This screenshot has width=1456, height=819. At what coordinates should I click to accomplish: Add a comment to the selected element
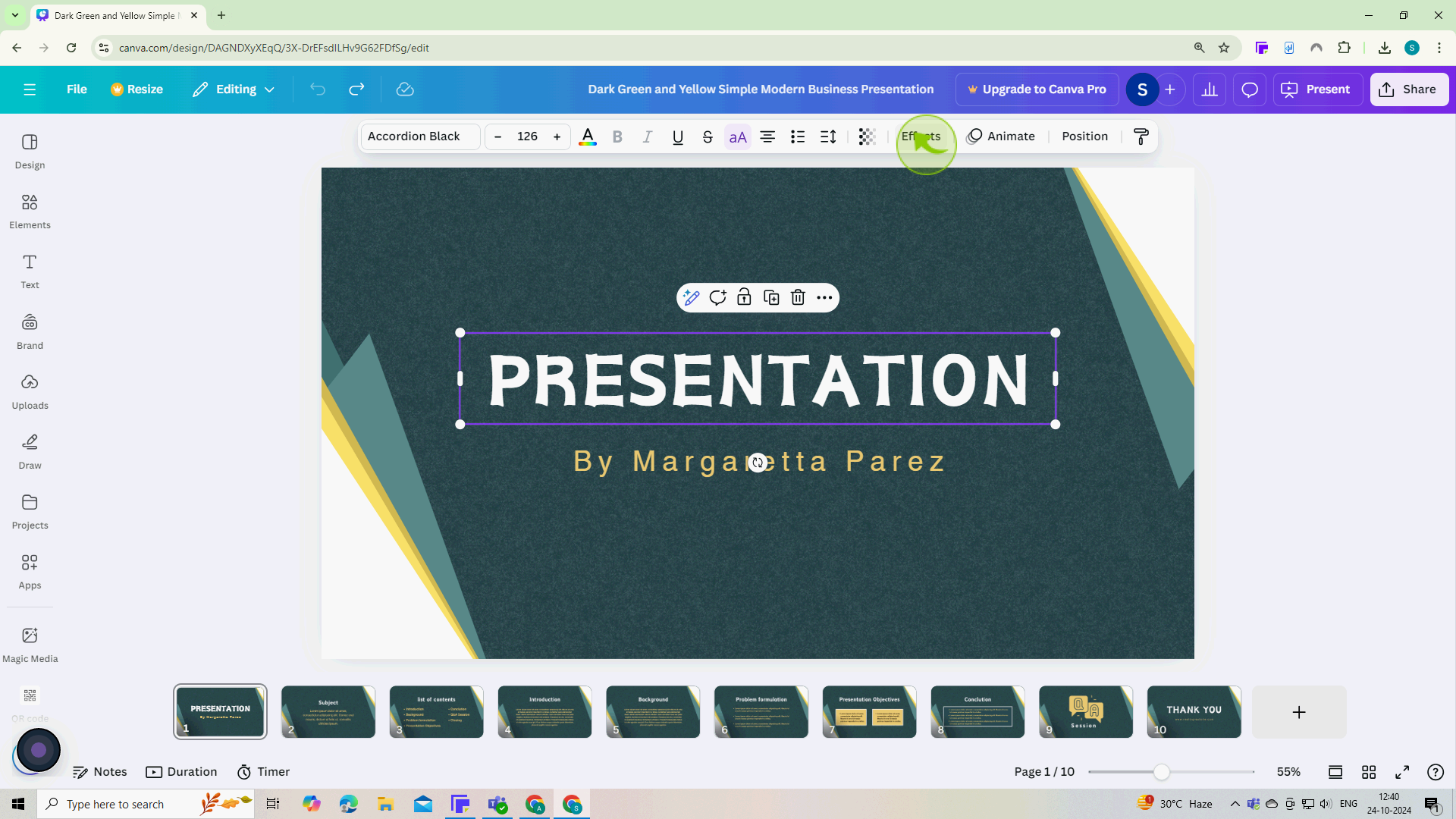pyautogui.click(x=717, y=297)
